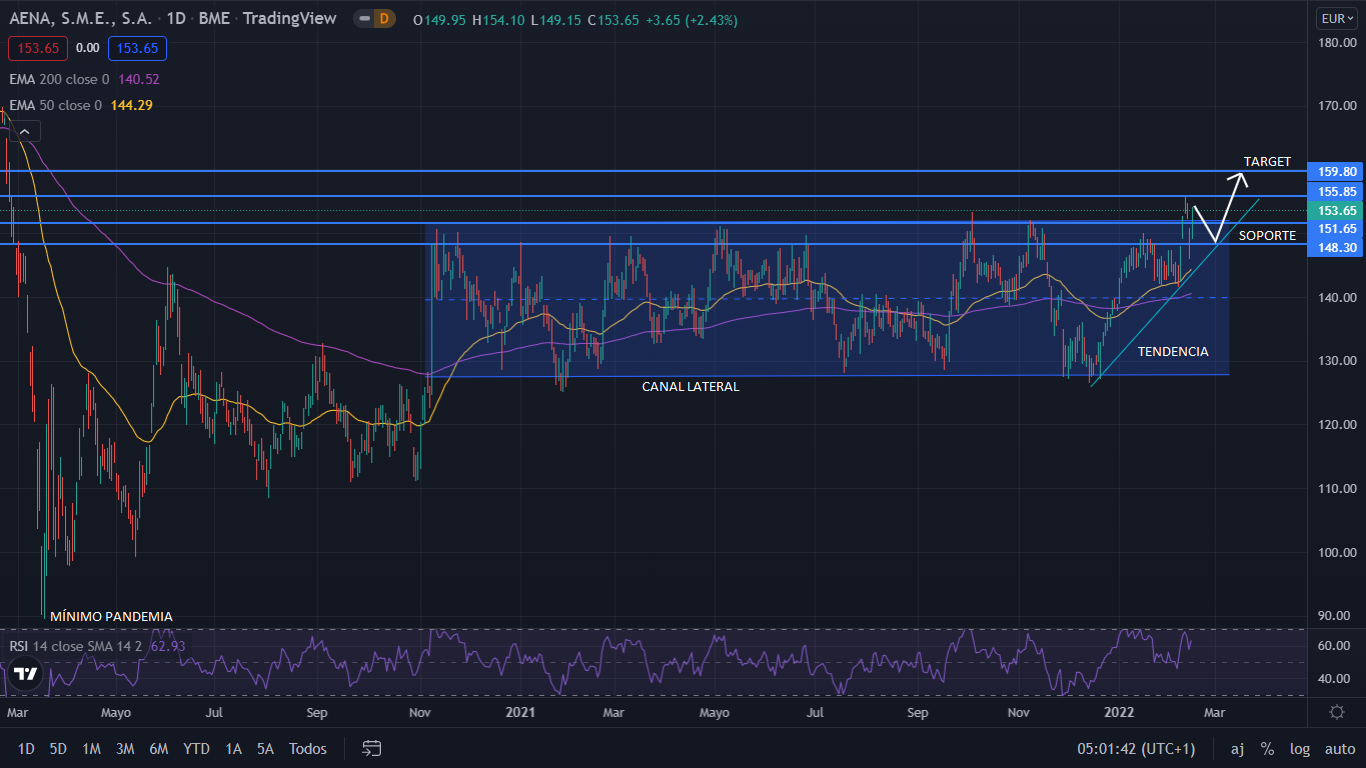Select the YTD time range
The width and height of the screenshot is (1366, 768).
click(196, 748)
